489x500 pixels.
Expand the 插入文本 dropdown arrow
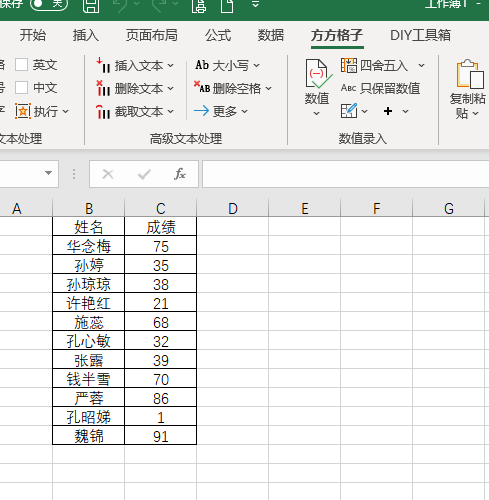171,65
